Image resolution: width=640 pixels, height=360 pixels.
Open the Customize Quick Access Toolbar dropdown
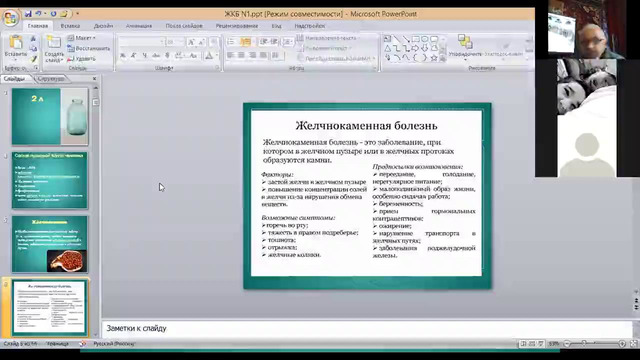pyautogui.click(x=77, y=13)
